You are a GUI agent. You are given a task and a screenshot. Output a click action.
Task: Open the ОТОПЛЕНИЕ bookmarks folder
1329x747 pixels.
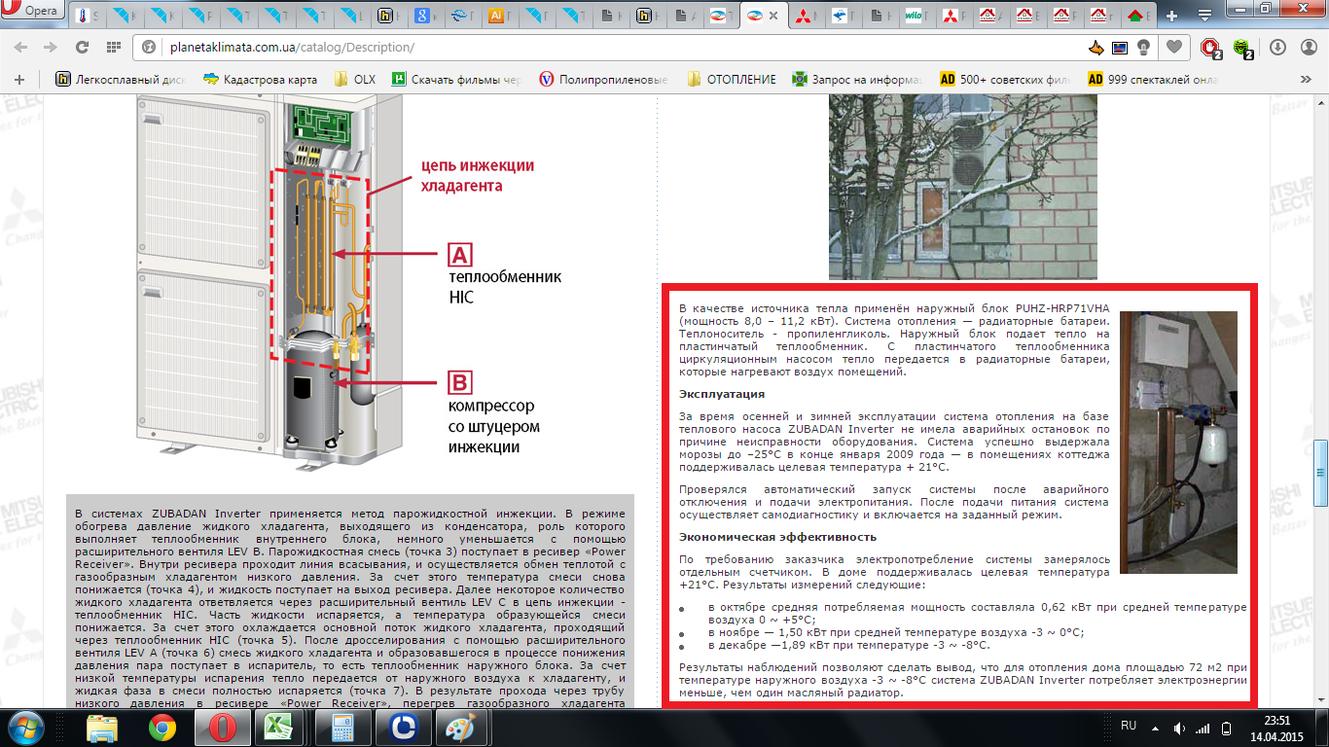pyautogui.click(x=731, y=79)
